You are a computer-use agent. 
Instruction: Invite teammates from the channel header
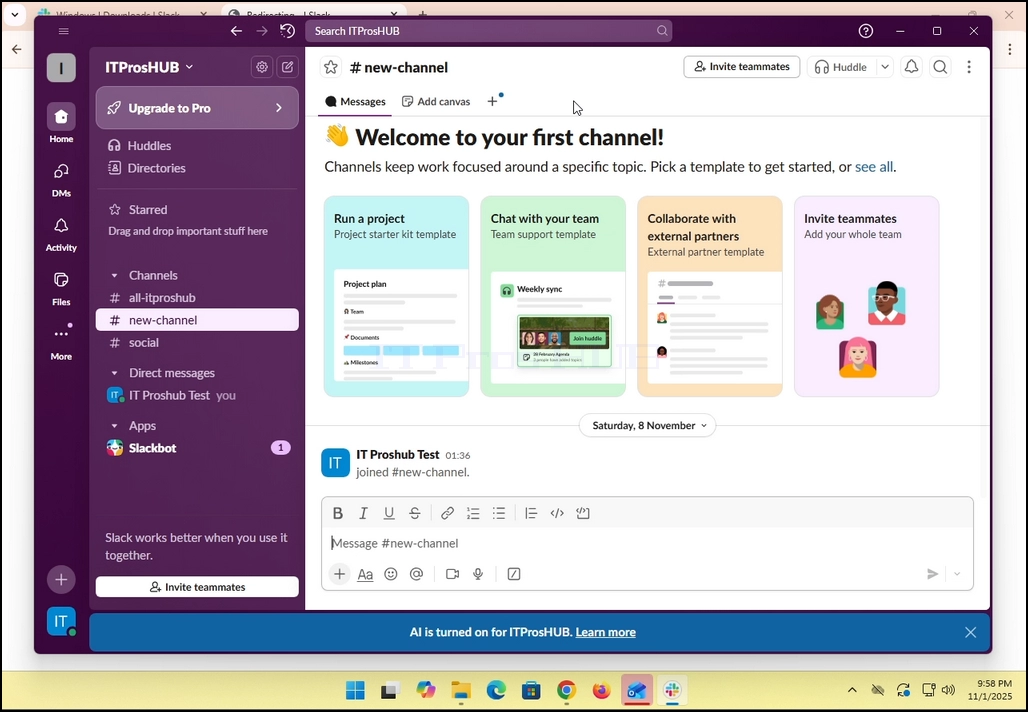(x=741, y=66)
